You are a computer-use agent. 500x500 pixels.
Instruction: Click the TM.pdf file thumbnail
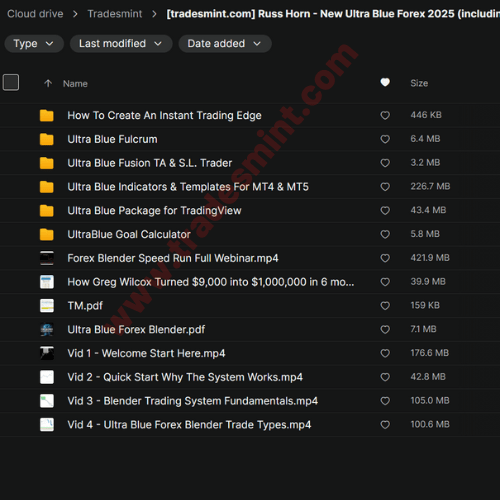(x=47, y=306)
